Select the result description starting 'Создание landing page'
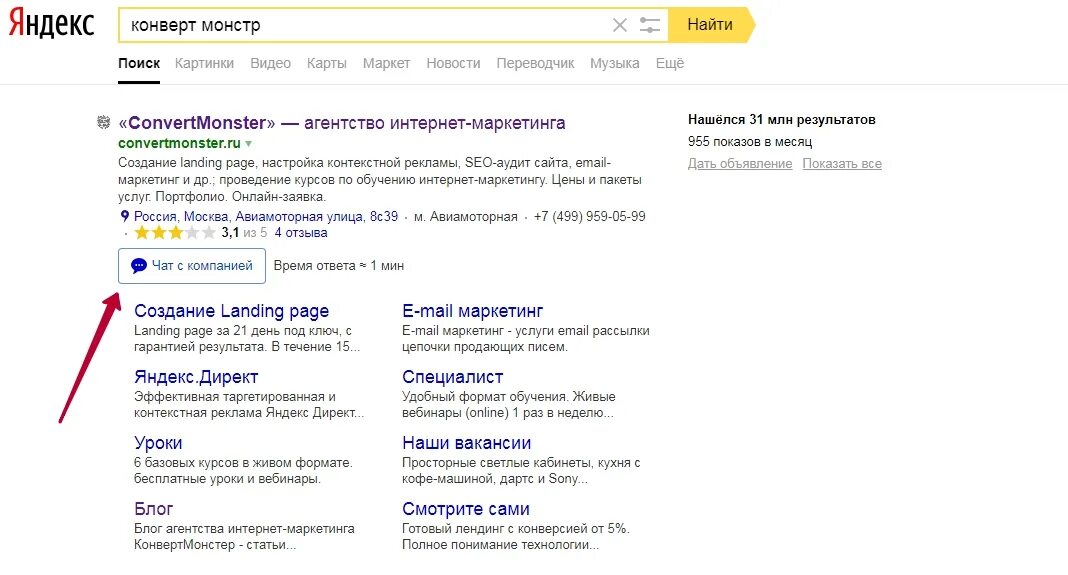This screenshot has width=1068, height=575. (380, 180)
